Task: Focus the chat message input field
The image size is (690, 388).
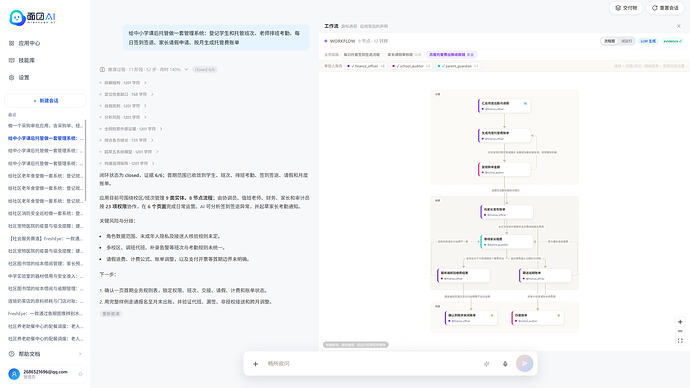Action: tap(372, 364)
